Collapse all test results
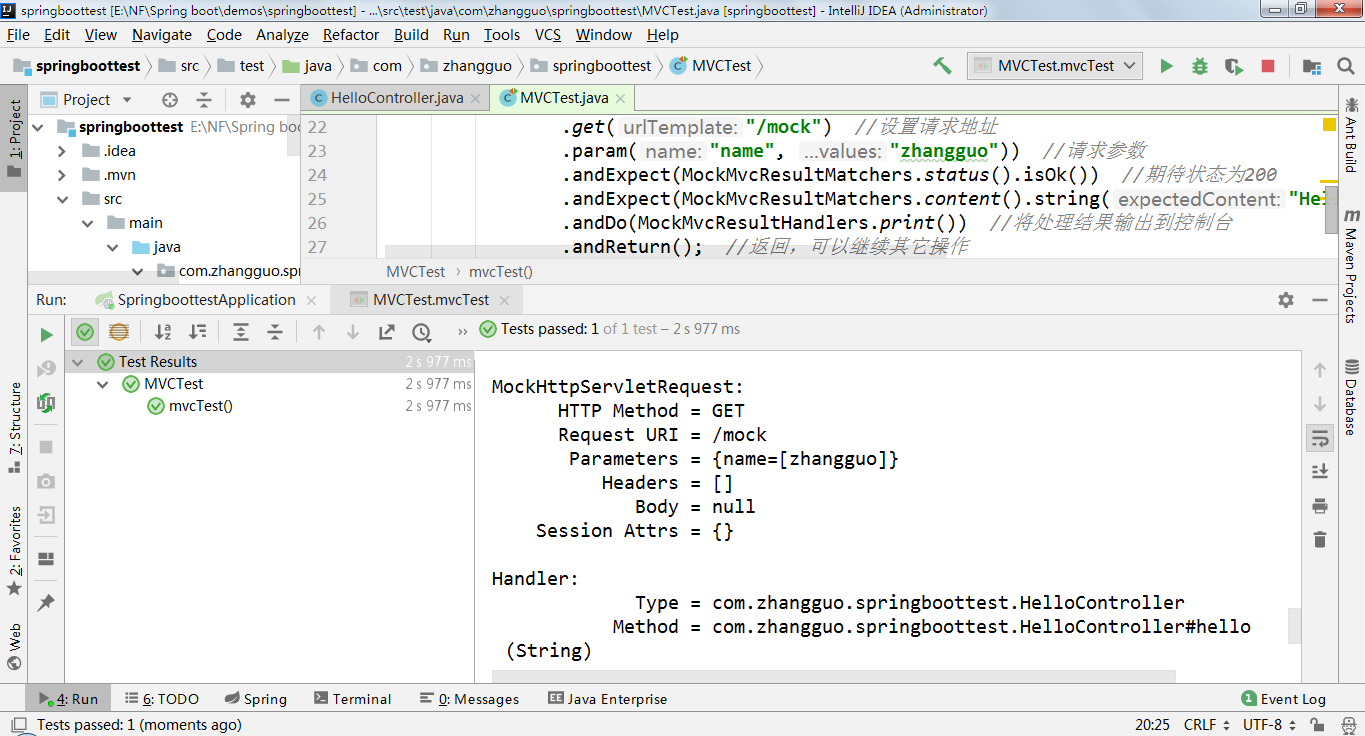This screenshot has width=1365, height=736. coord(275,332)
